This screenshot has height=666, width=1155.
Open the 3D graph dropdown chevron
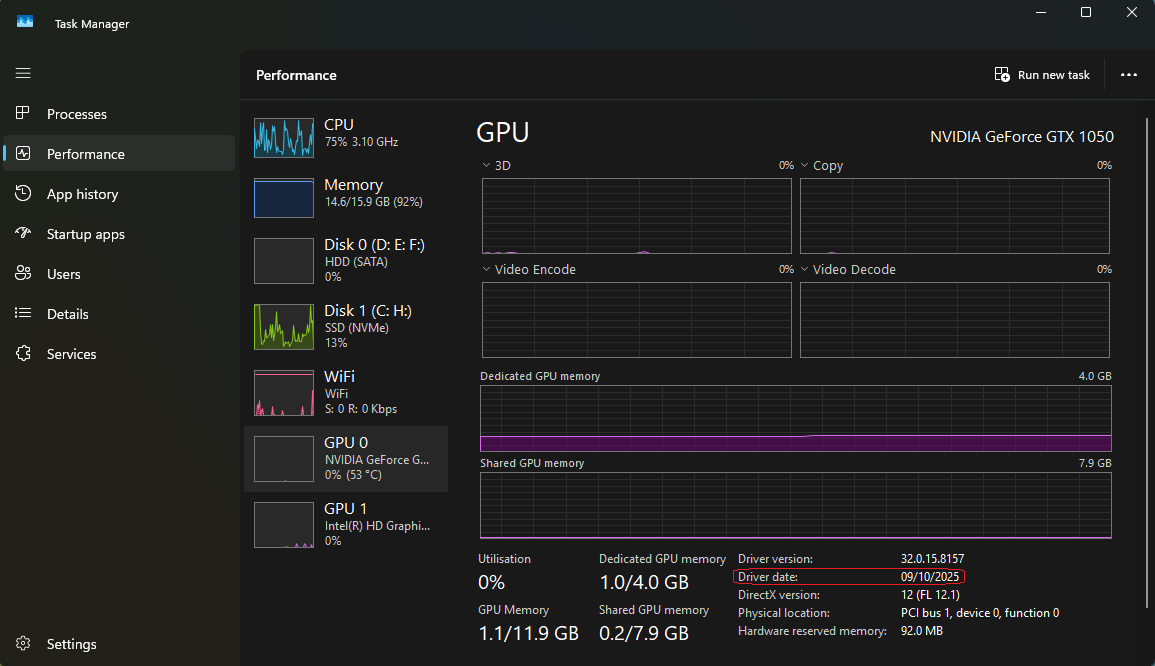pyautogui.click(x=487, y=166)
